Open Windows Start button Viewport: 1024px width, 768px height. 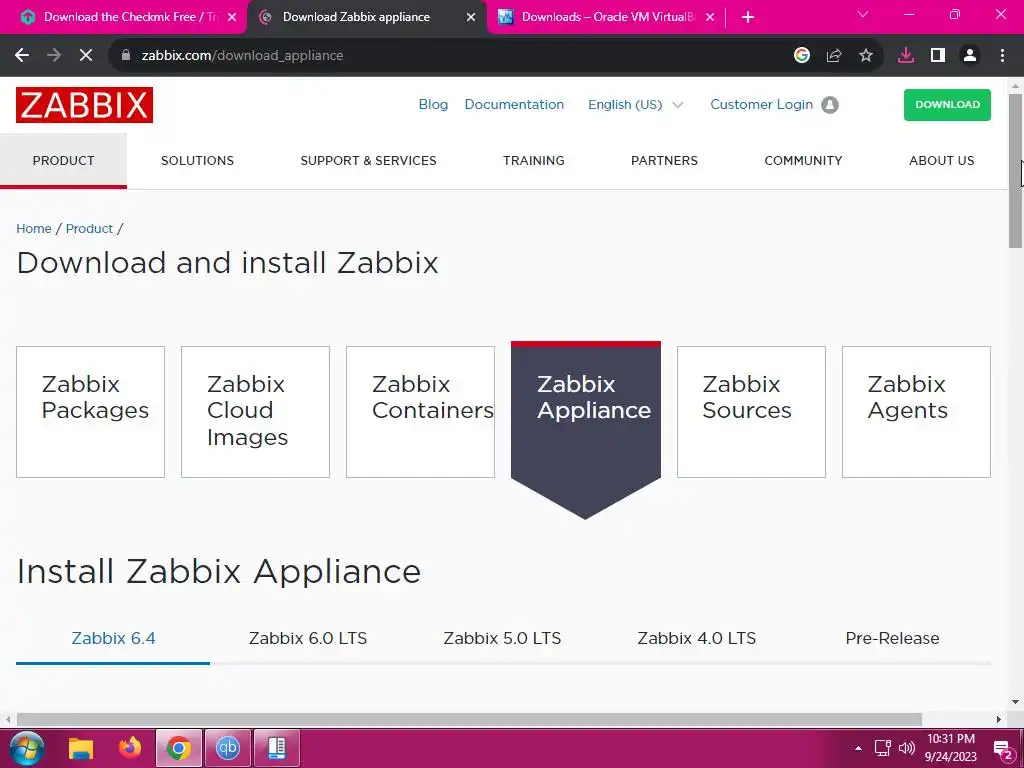[x=27, y=748]
